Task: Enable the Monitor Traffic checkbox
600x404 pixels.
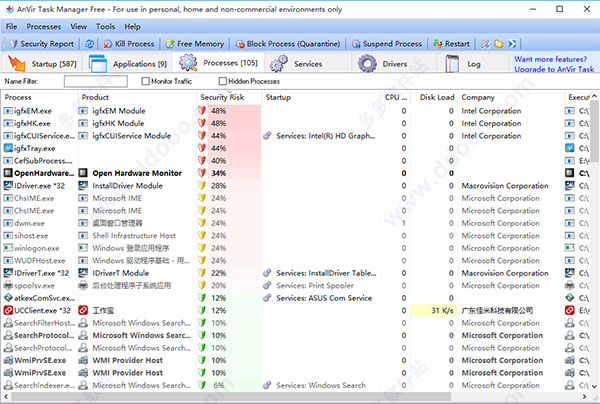Action: [x=145, y=81]
